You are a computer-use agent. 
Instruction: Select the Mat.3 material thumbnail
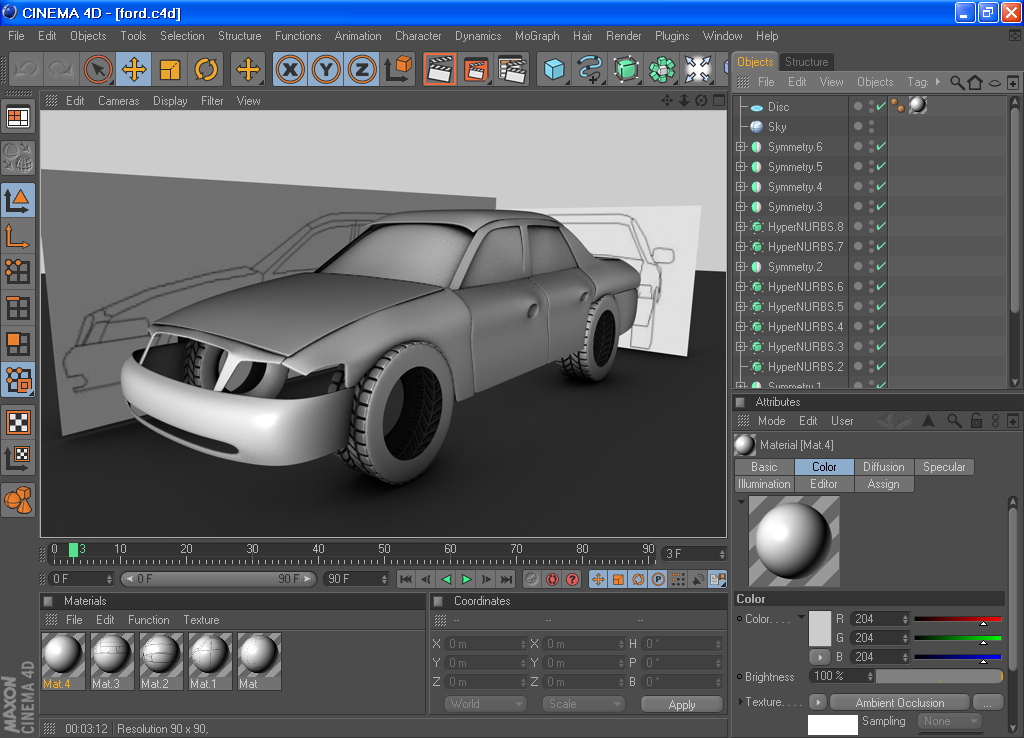pyautogui.click(x=112, y=661)
